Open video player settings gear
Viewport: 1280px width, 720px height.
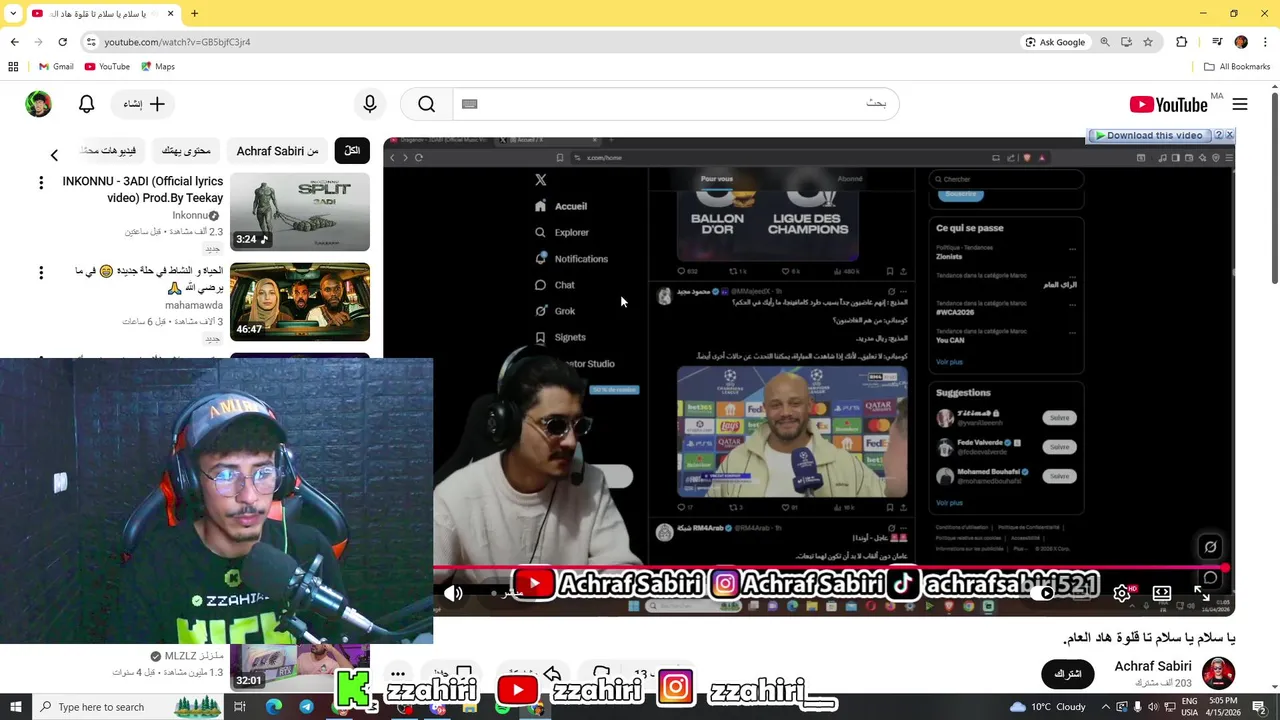[x=1122, y=593]
